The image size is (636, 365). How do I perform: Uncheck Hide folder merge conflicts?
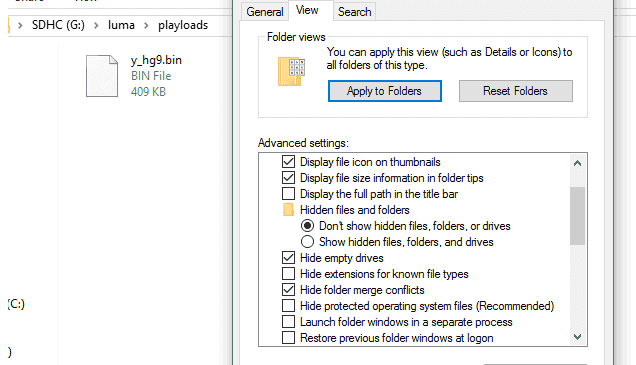[288, 290]
